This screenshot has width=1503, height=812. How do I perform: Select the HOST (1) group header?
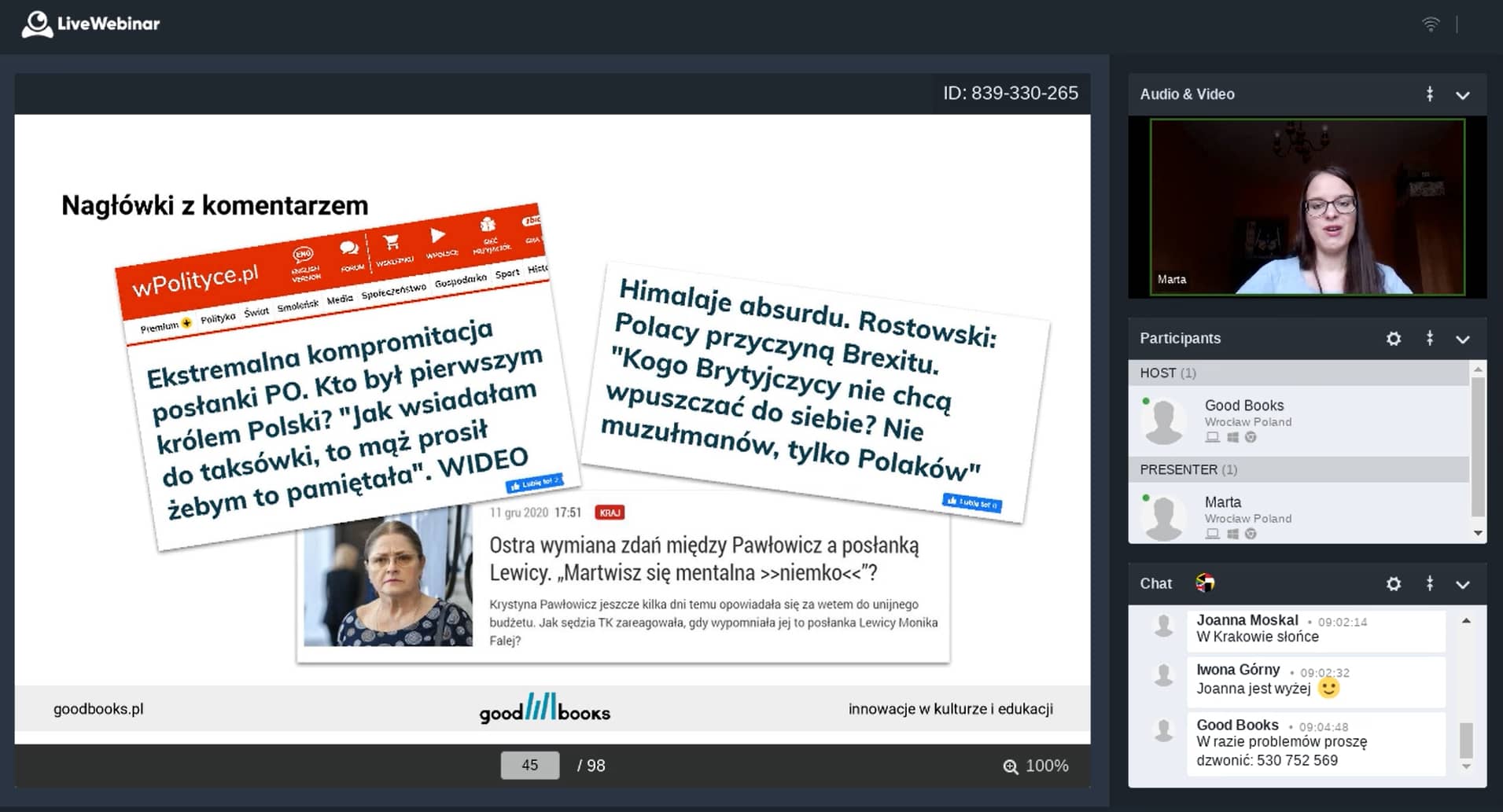[1299, 373]
